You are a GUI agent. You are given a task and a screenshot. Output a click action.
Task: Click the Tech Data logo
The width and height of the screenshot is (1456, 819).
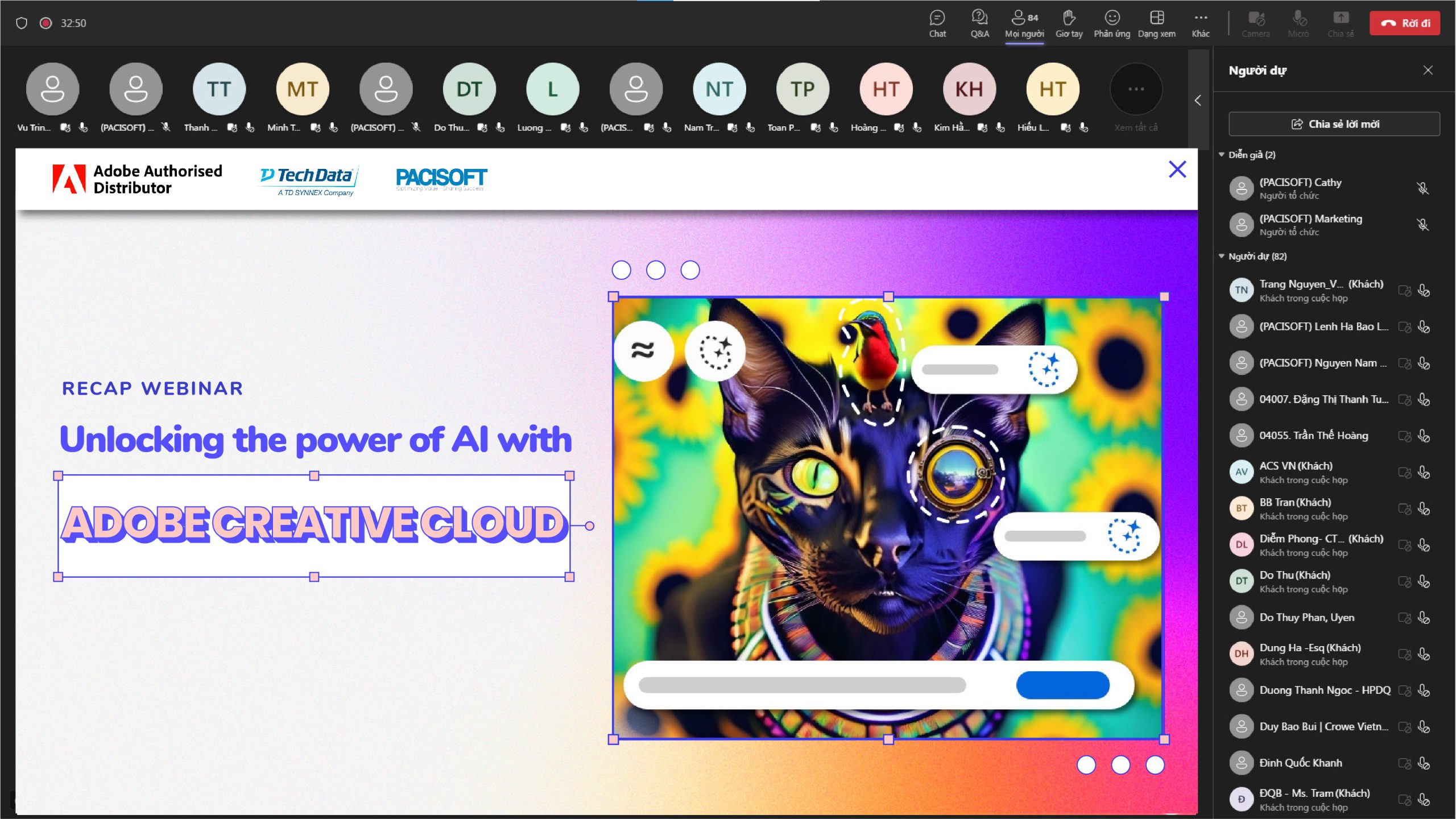click(x=309, y=181)
